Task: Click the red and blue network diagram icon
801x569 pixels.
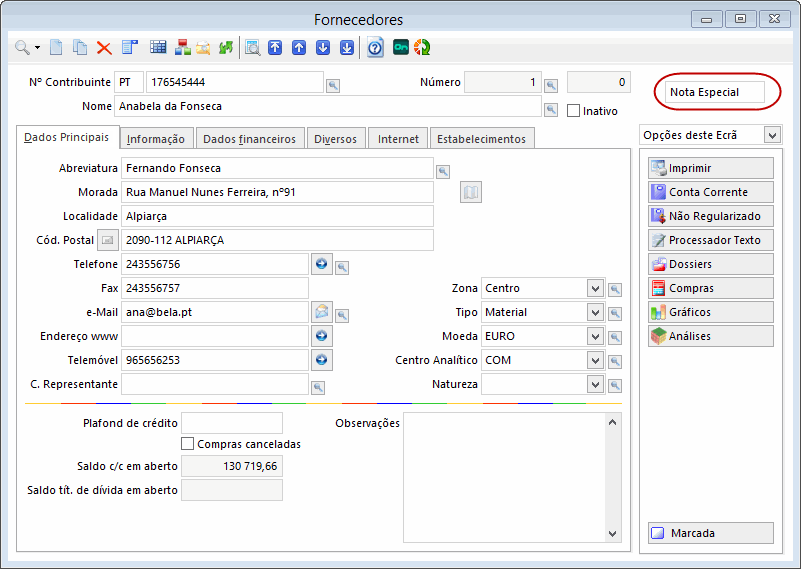Action: click(182, 48)
